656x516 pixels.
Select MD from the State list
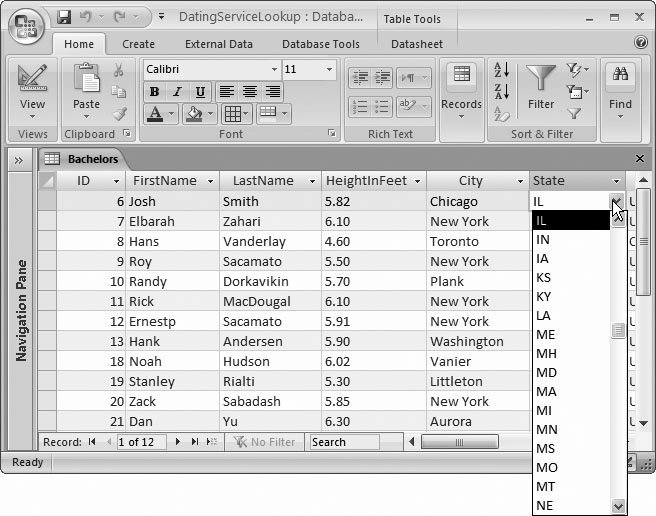coord(546,372)
